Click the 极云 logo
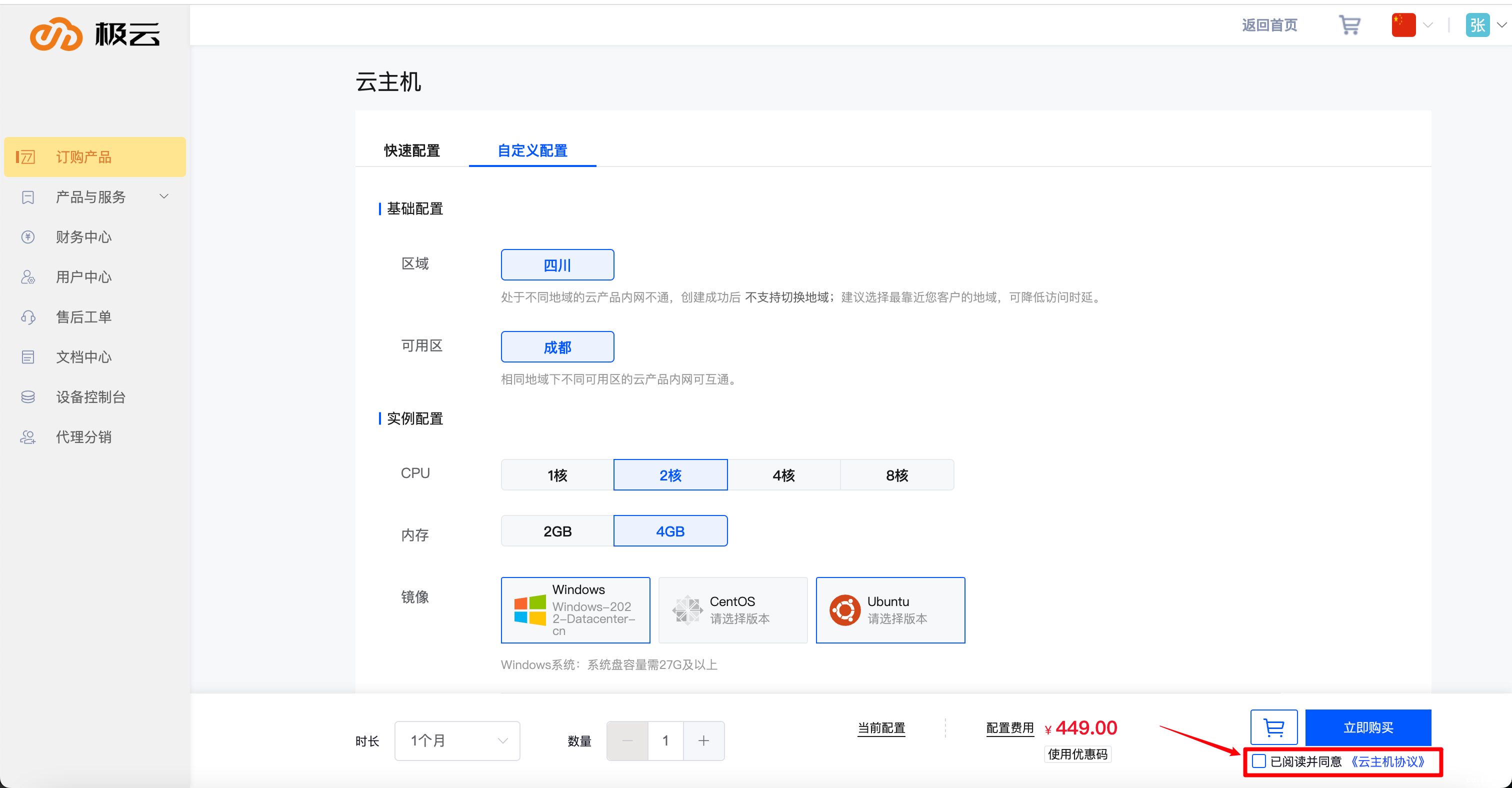The height and width of the screenshot is (788, 1512). [95, 34]
